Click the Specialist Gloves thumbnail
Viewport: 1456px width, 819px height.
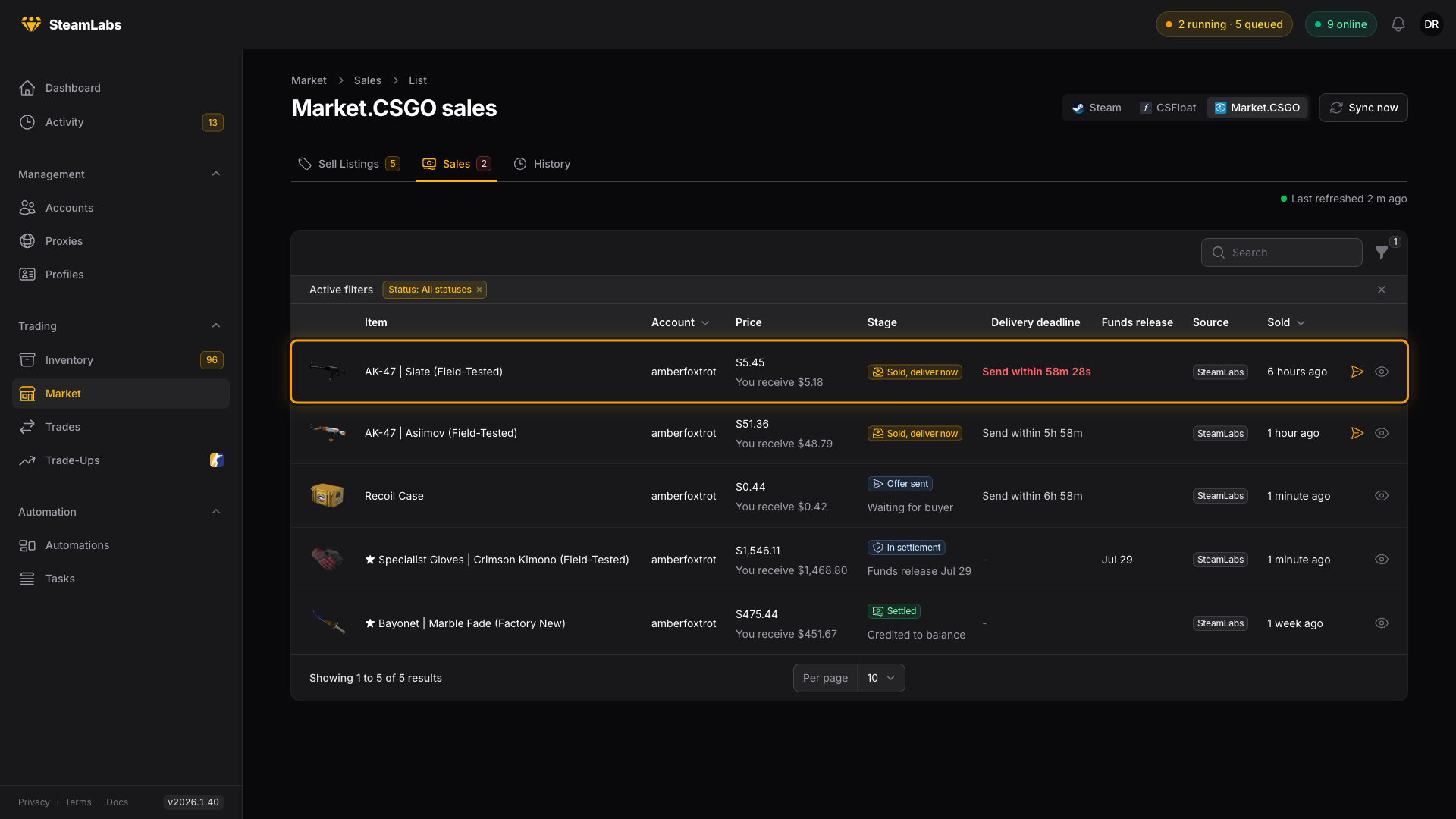[x=328, y=560]
